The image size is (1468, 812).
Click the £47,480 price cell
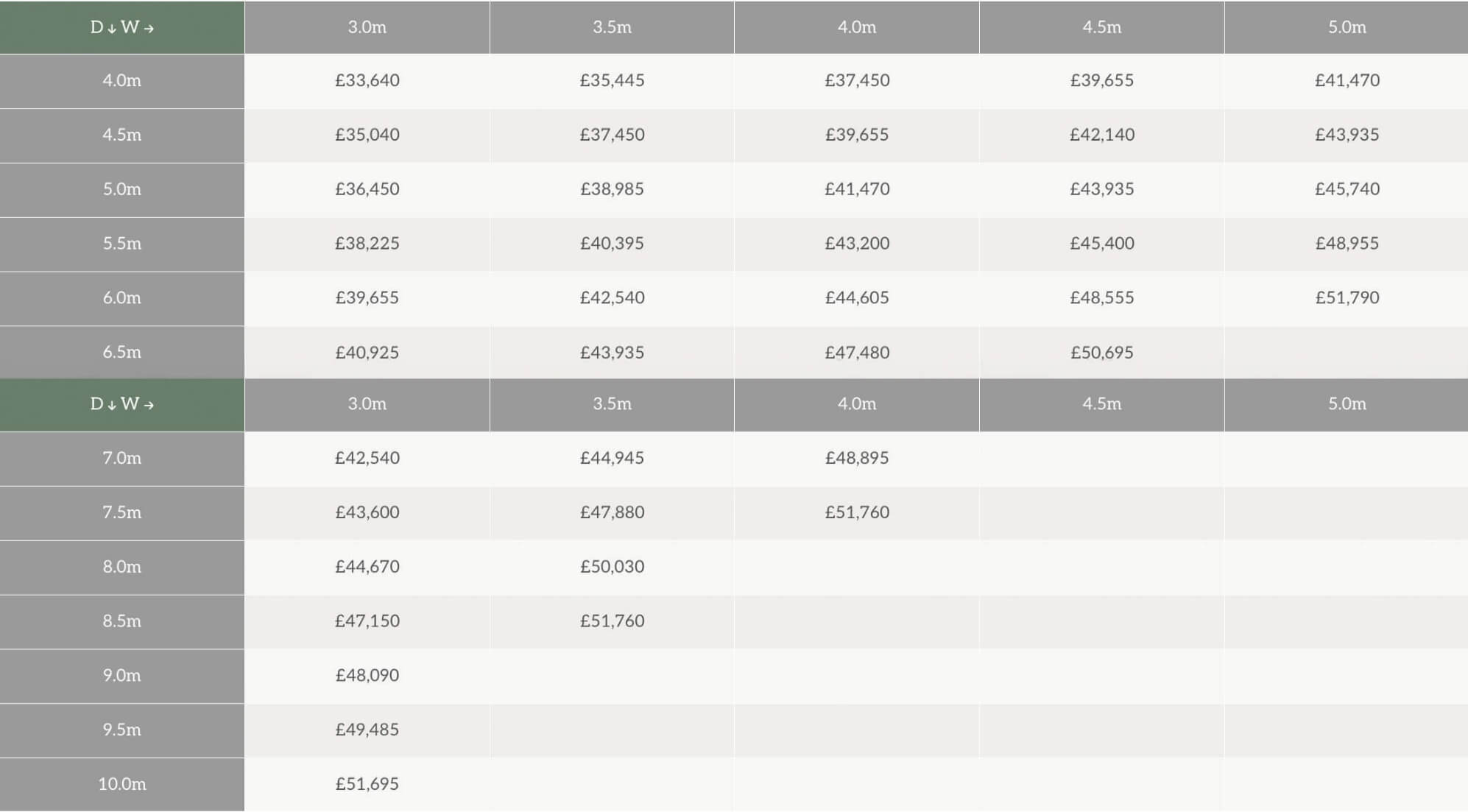856,353
